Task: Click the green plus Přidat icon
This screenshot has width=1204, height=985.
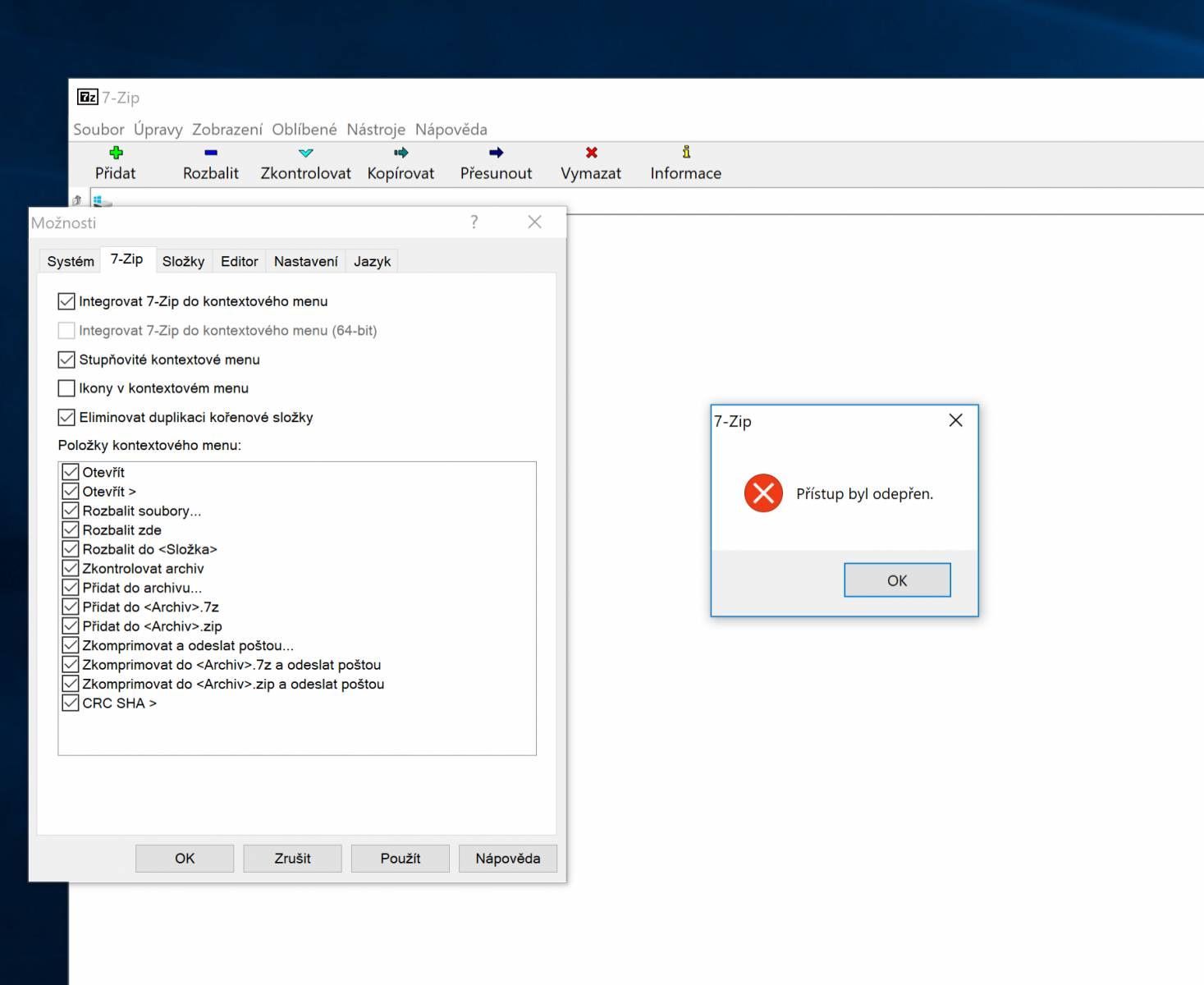Action: (x=116, y=153)
